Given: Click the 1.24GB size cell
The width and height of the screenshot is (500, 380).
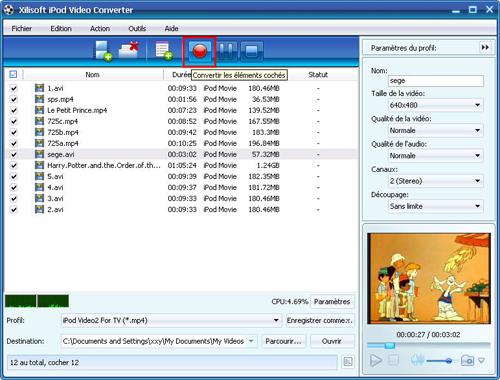Looking at the screenshot, I should point(268,165).
